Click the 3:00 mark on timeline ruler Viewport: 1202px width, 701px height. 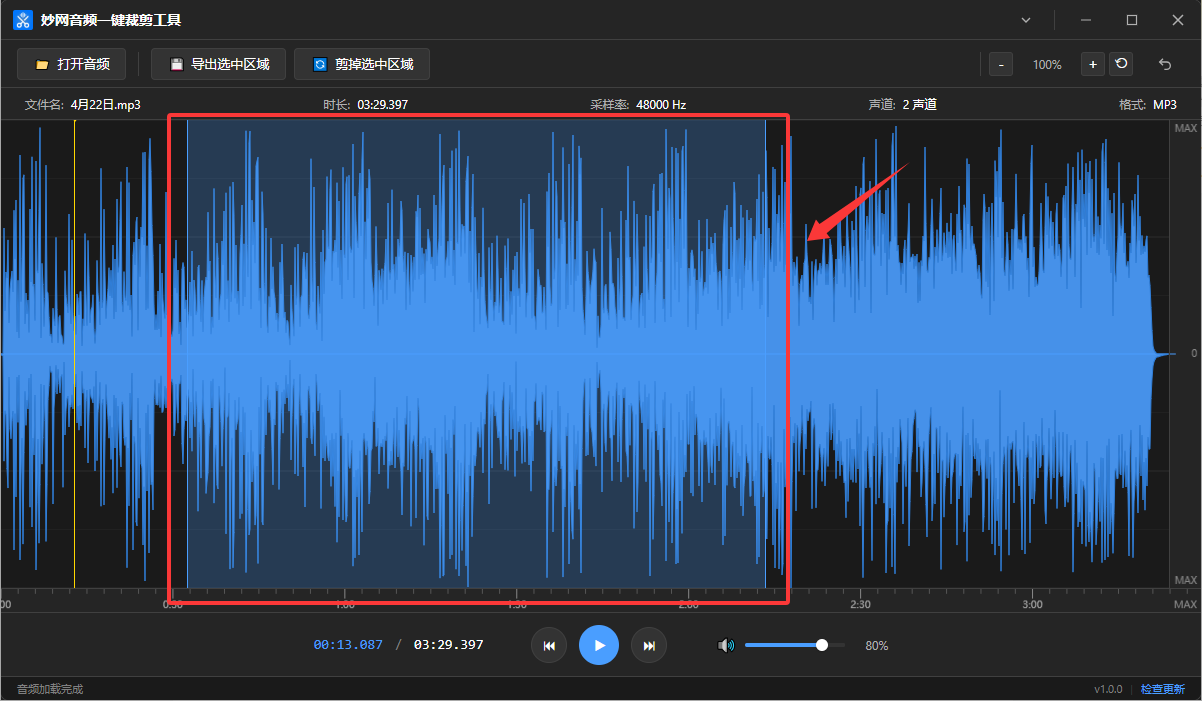pos(1032,603)
